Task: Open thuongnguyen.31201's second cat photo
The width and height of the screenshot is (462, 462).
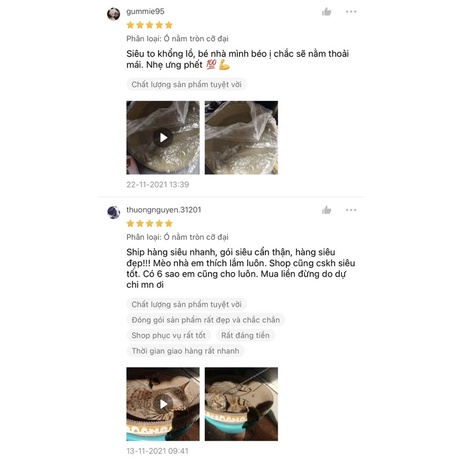Action: (241, 404)
